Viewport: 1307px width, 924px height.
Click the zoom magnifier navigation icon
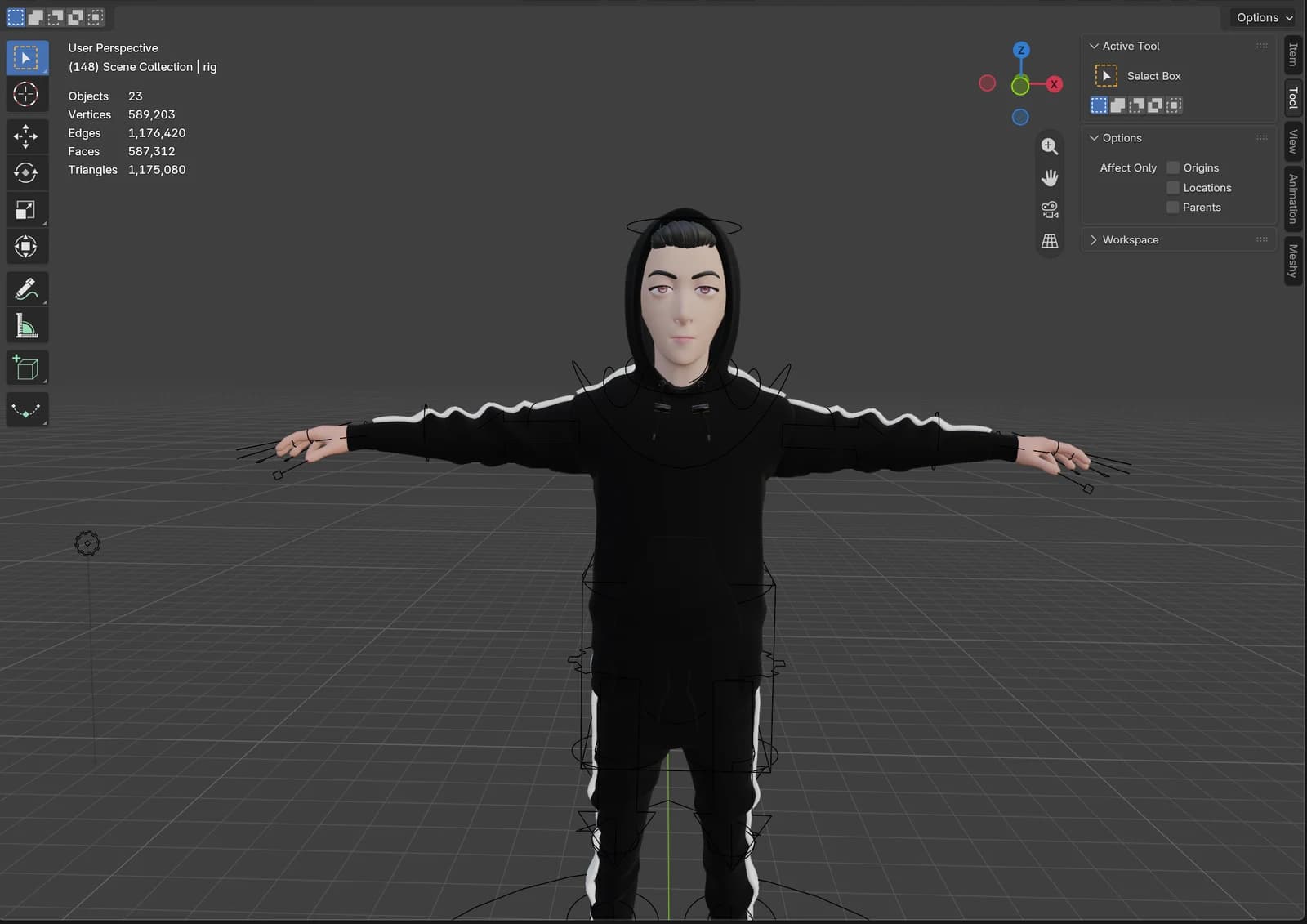pos(1050,146)
